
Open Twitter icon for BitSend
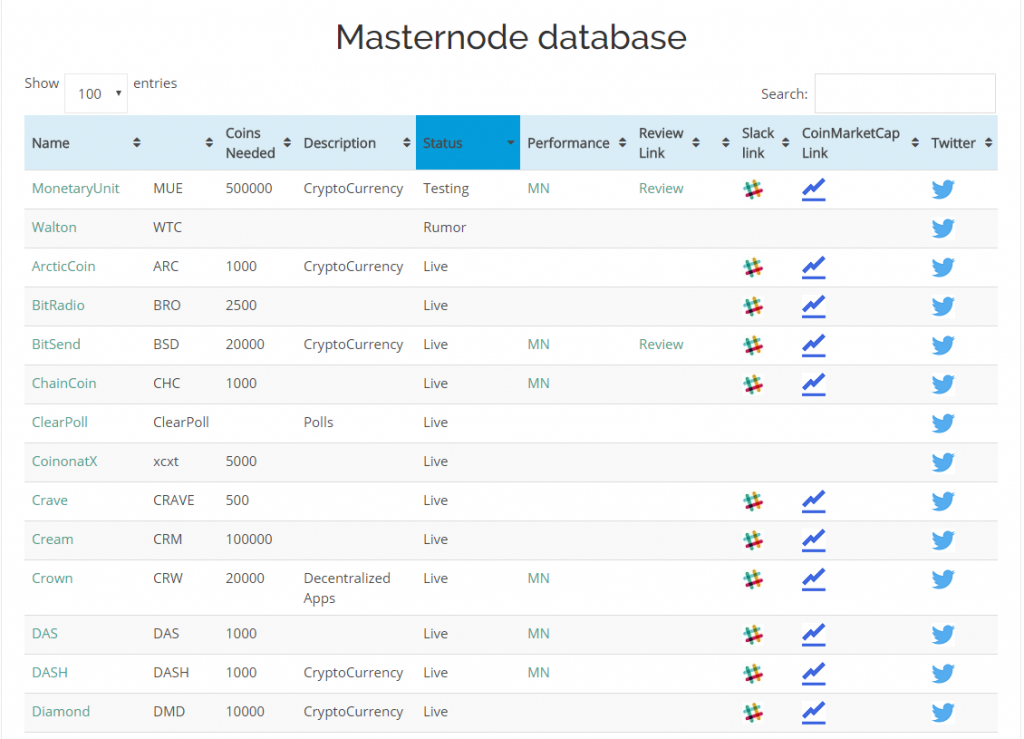[943, 345]
